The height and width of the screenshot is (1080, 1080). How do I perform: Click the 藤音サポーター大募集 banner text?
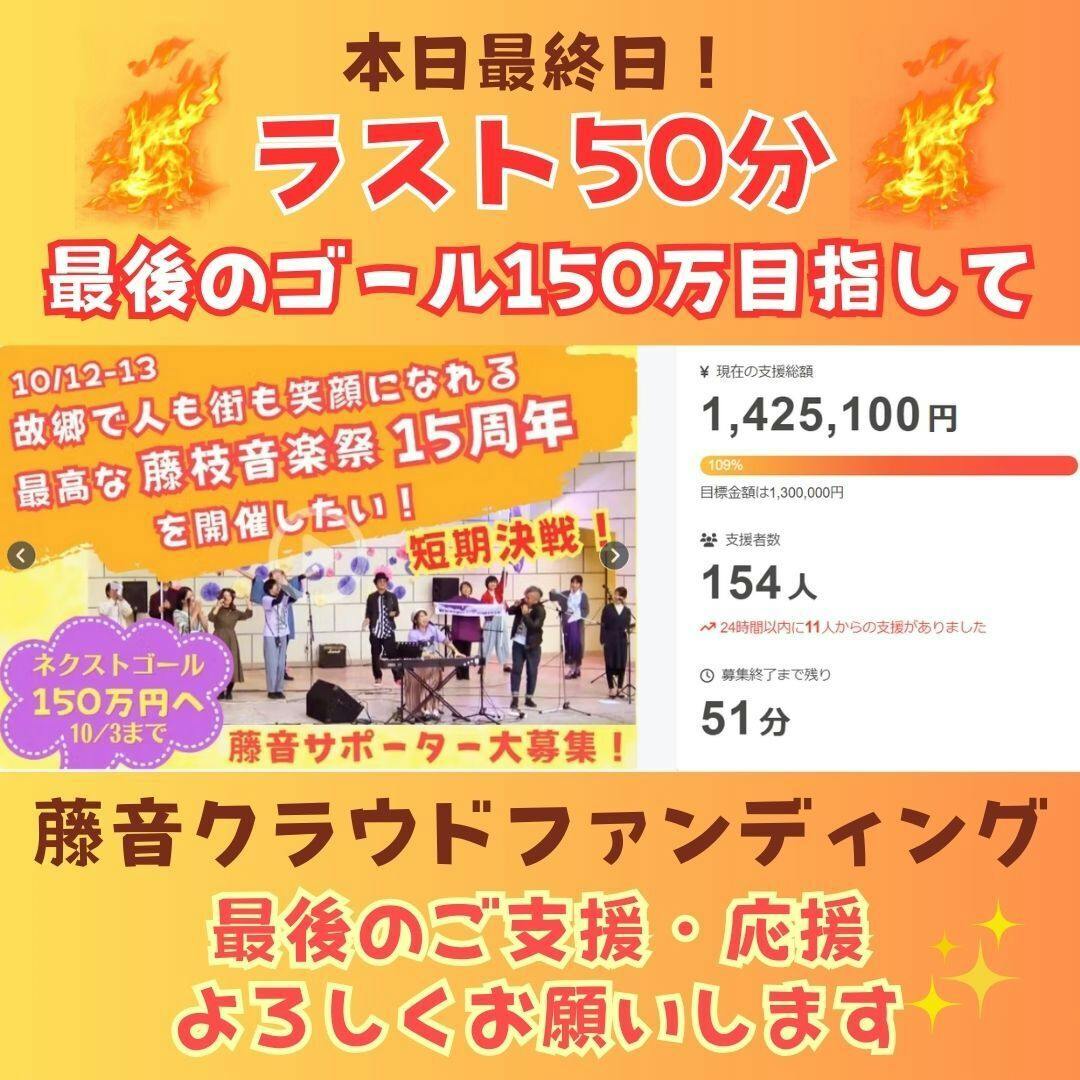[x=427, y=747]
